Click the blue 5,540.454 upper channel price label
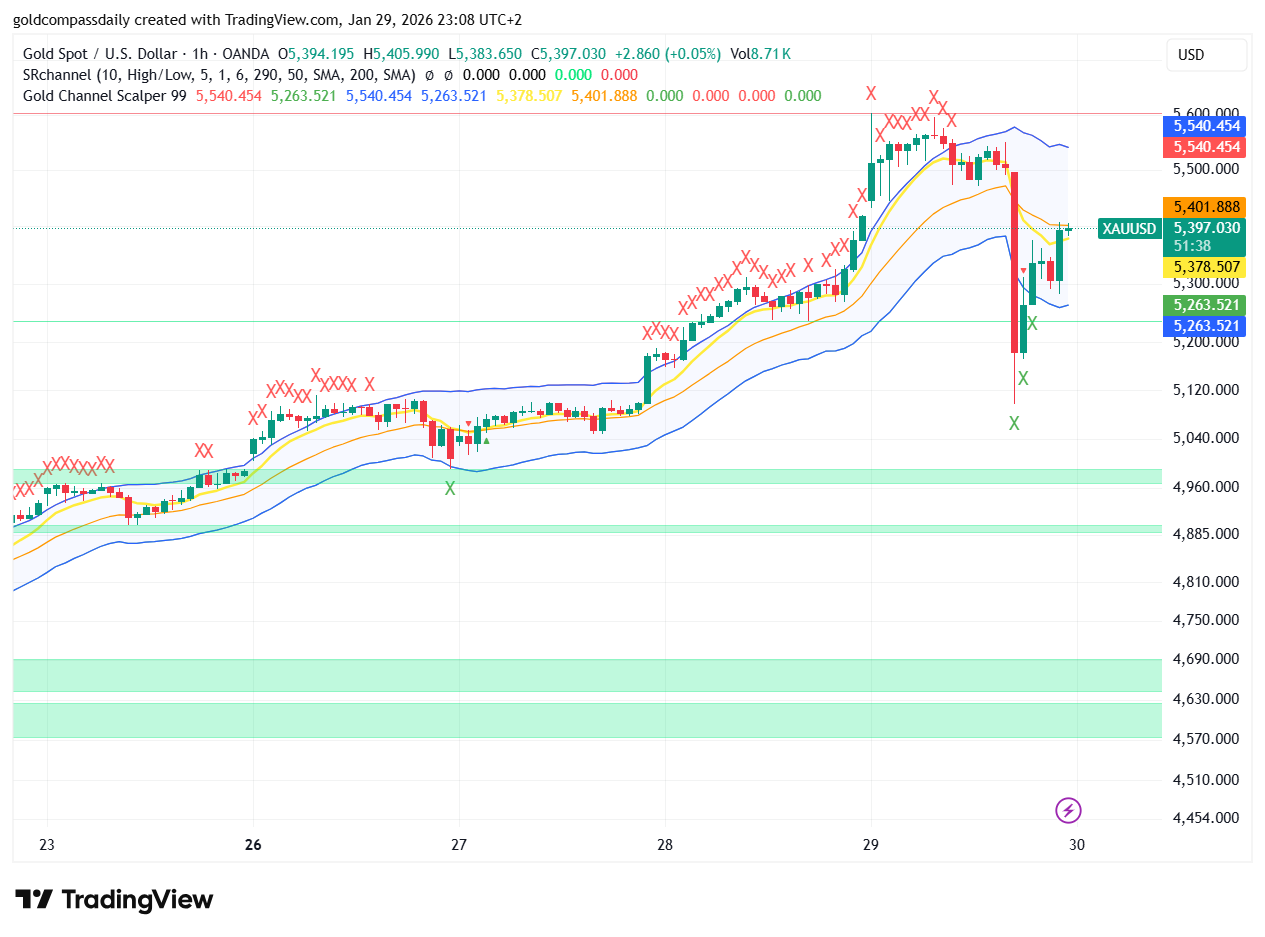 pyautogui.click(x=1202, y=127)
